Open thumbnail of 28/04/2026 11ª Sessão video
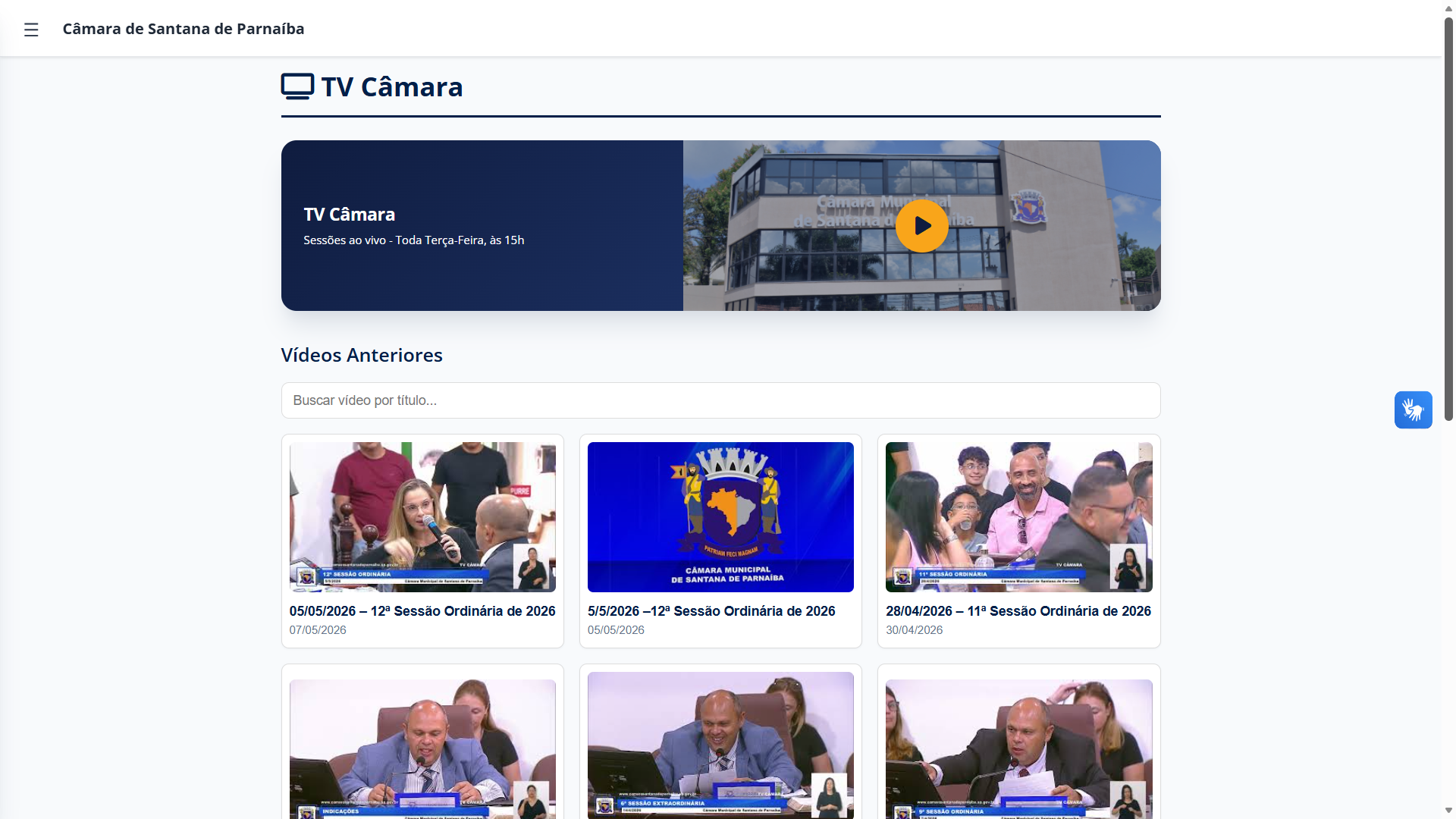This screenshot has width=1456, height=819. (x=1019, y=517)
